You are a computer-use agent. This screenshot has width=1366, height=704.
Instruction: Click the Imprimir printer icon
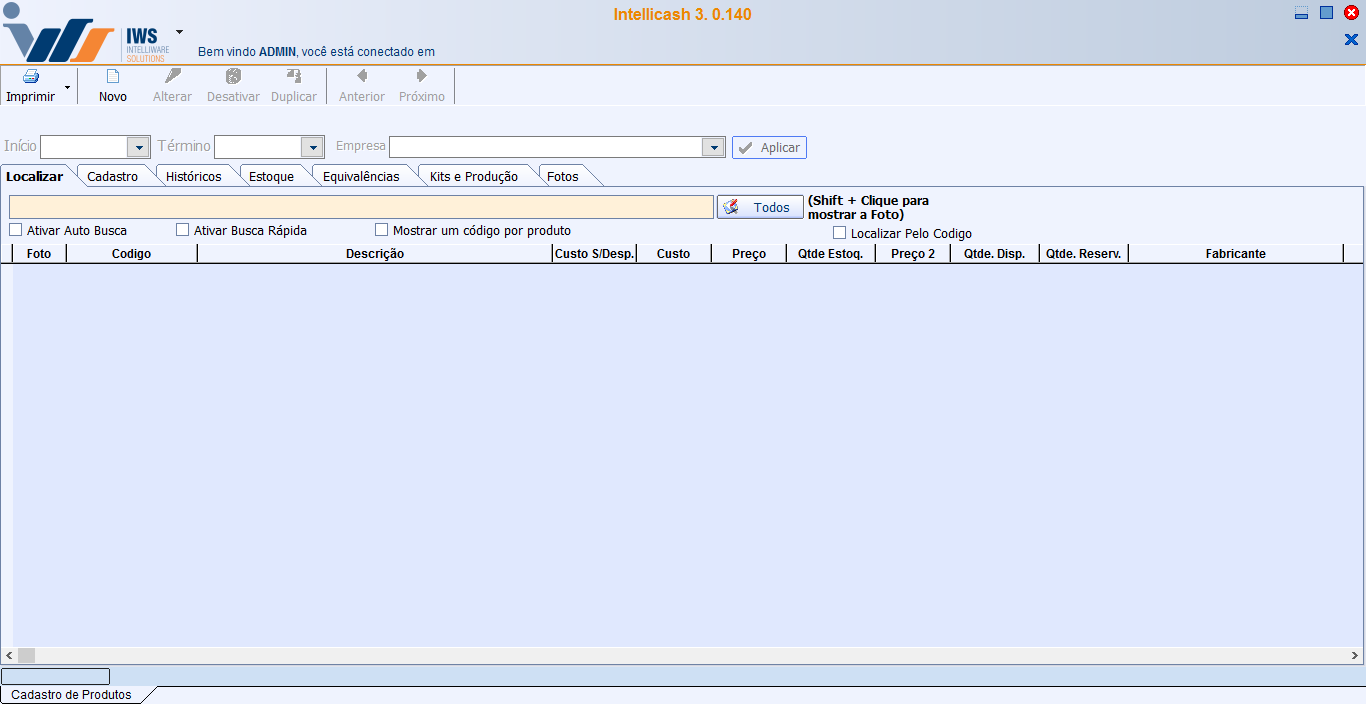coord(31,77)
